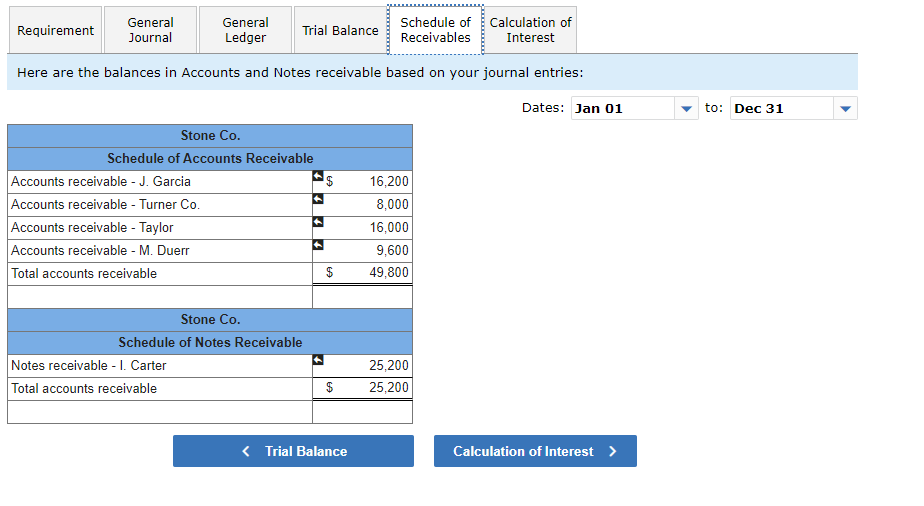
Task: Click the 8,000 amount cell
Action: coord(362,204)
